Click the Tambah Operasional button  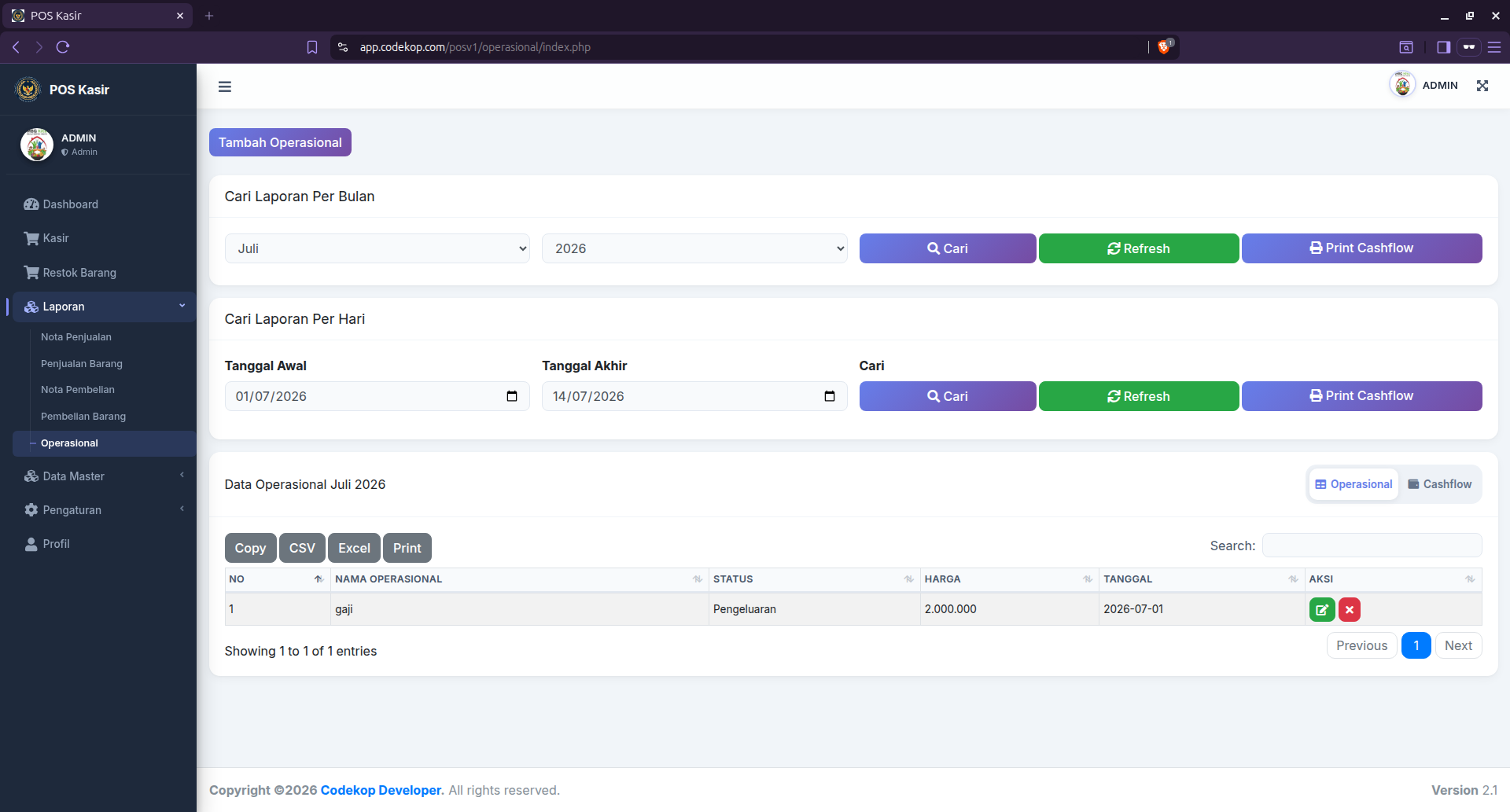pyautogui.click(x=280, y=142)
